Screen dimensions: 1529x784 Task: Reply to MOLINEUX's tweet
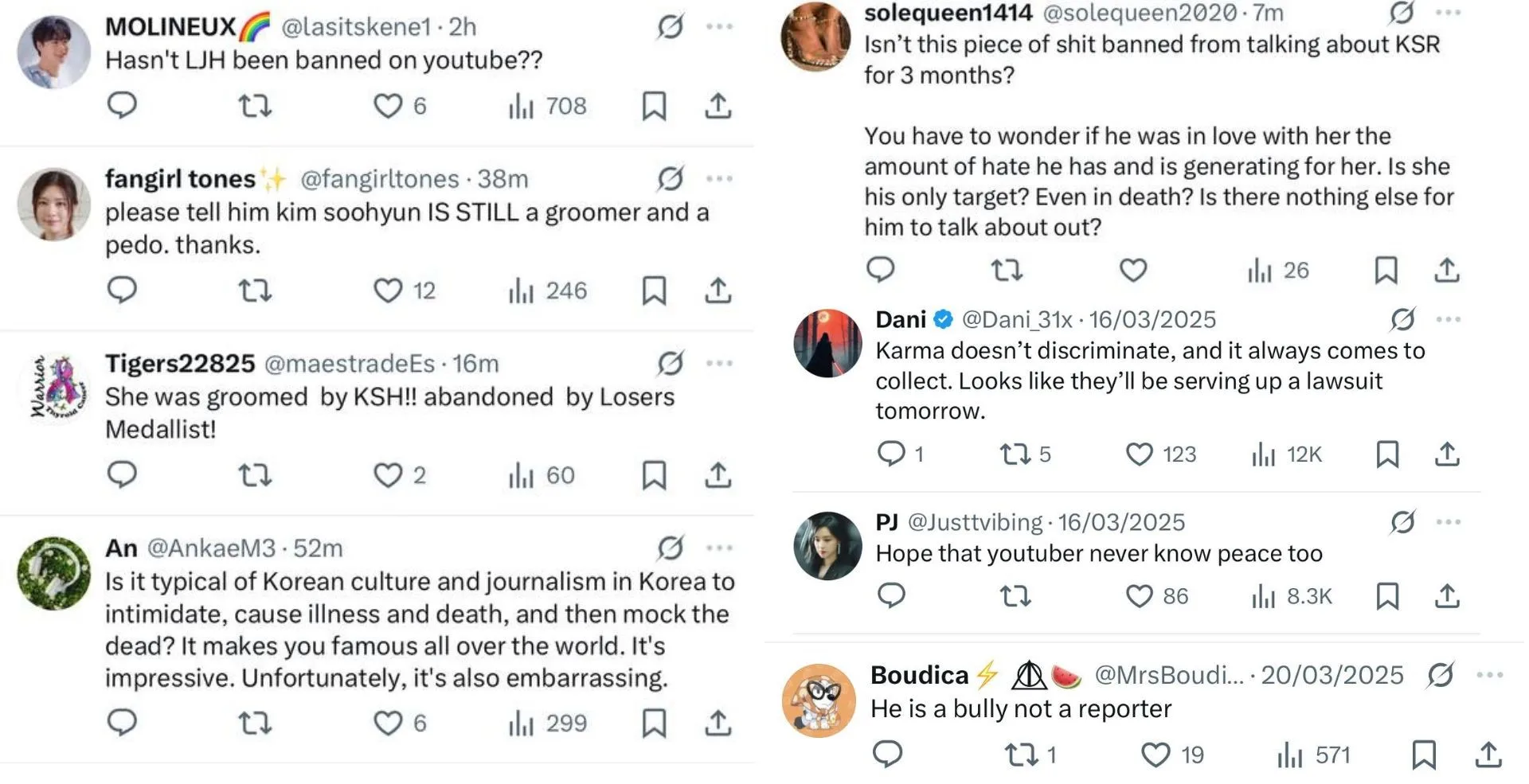[122, 105]
